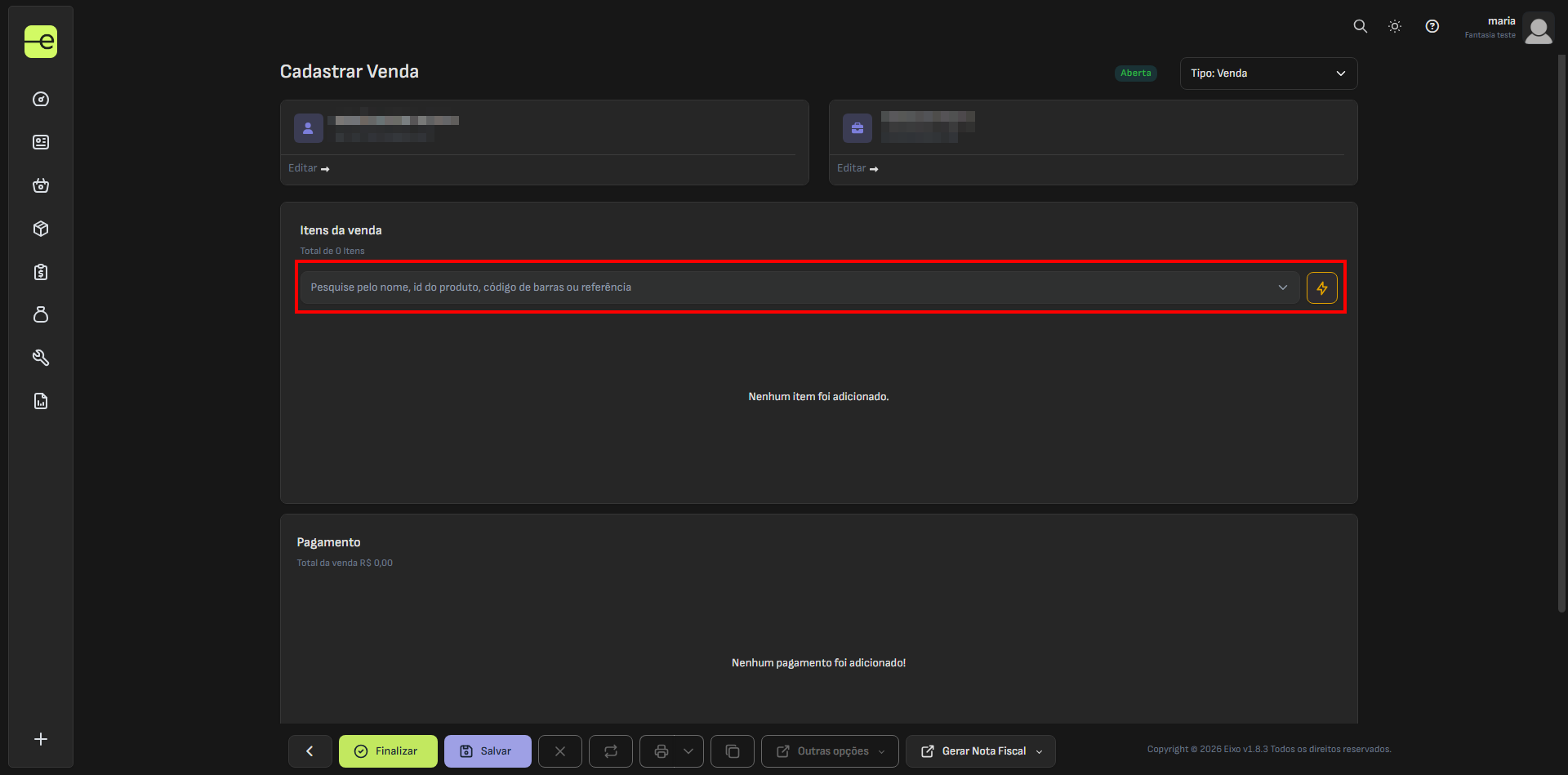Open the money bag icon in sidebar
The image size is (1568, 775).
41,314
